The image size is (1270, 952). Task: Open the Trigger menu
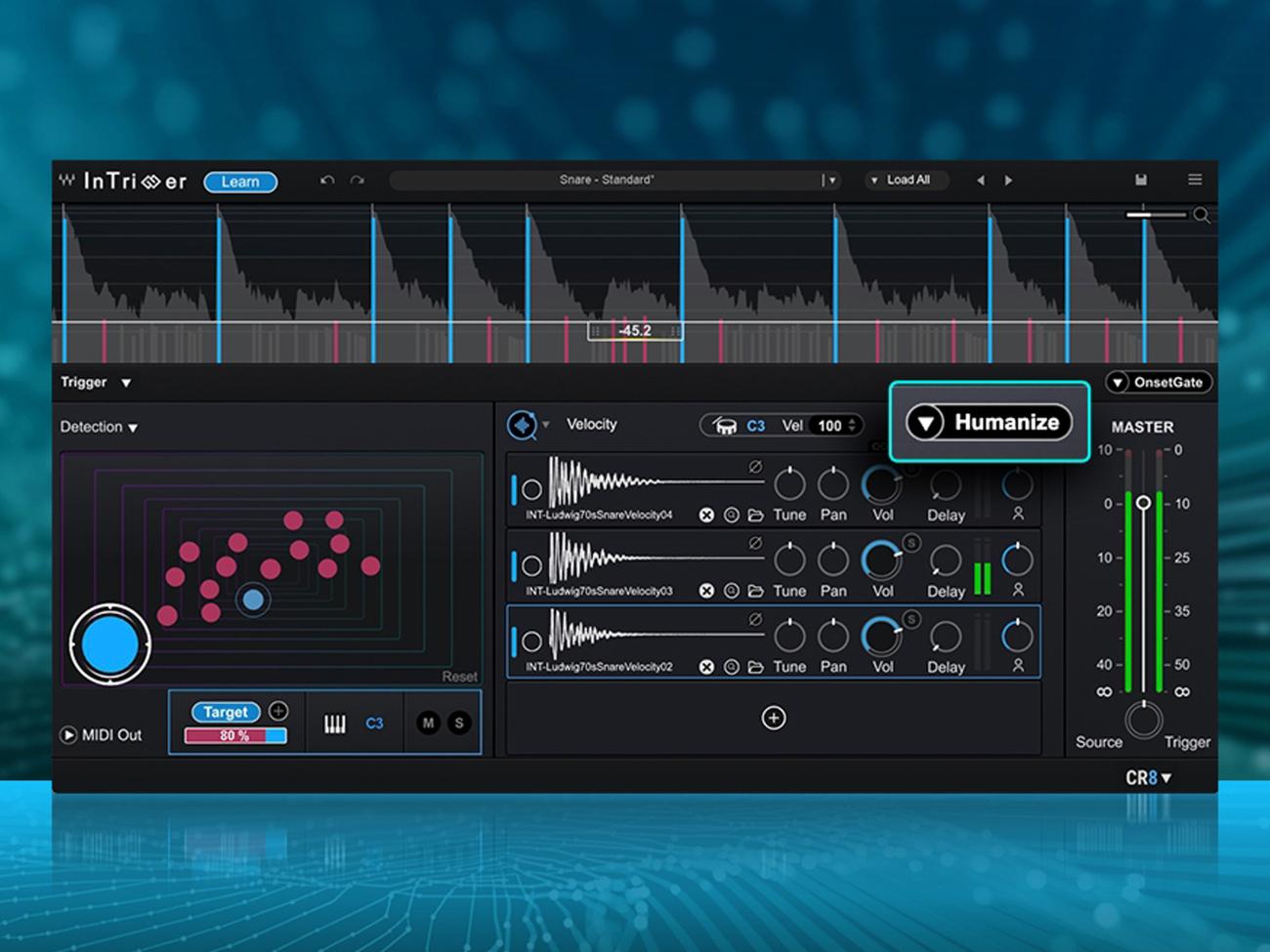pos(96,383)
